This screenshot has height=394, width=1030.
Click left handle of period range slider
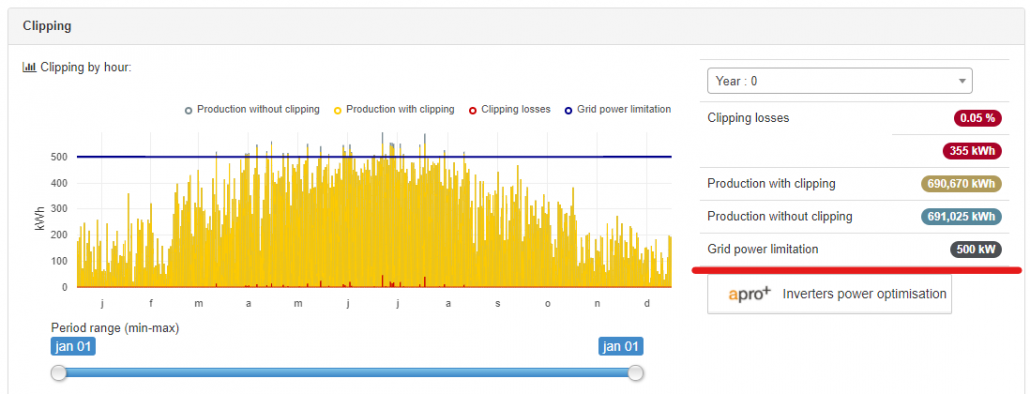coord(59,373)
